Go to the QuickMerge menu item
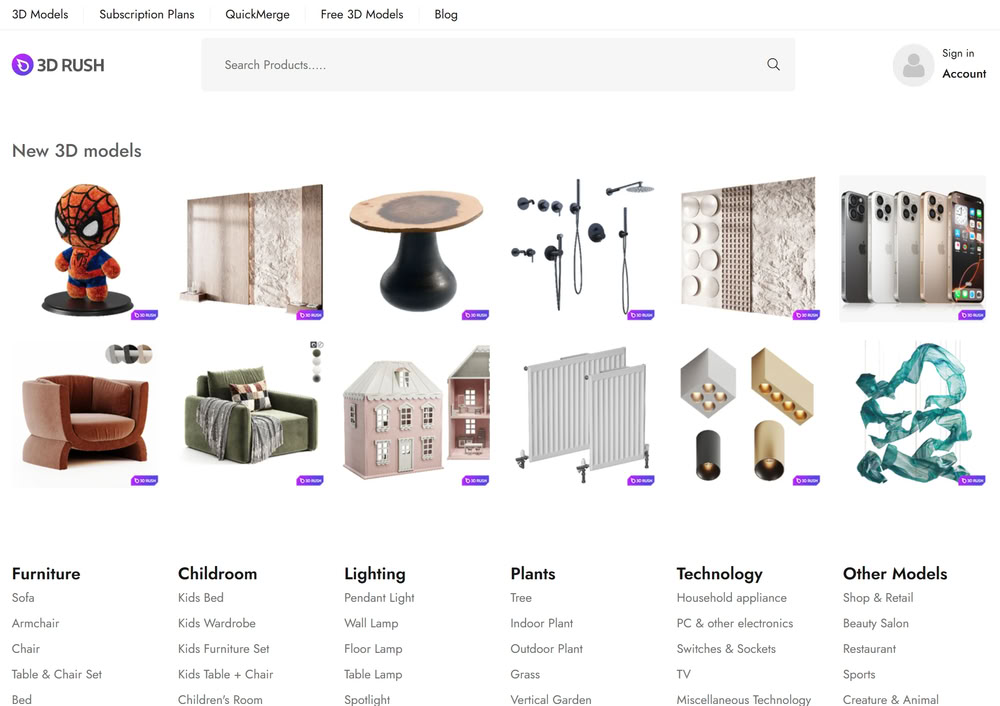1000x706 pixels. [x=257, y=14]
